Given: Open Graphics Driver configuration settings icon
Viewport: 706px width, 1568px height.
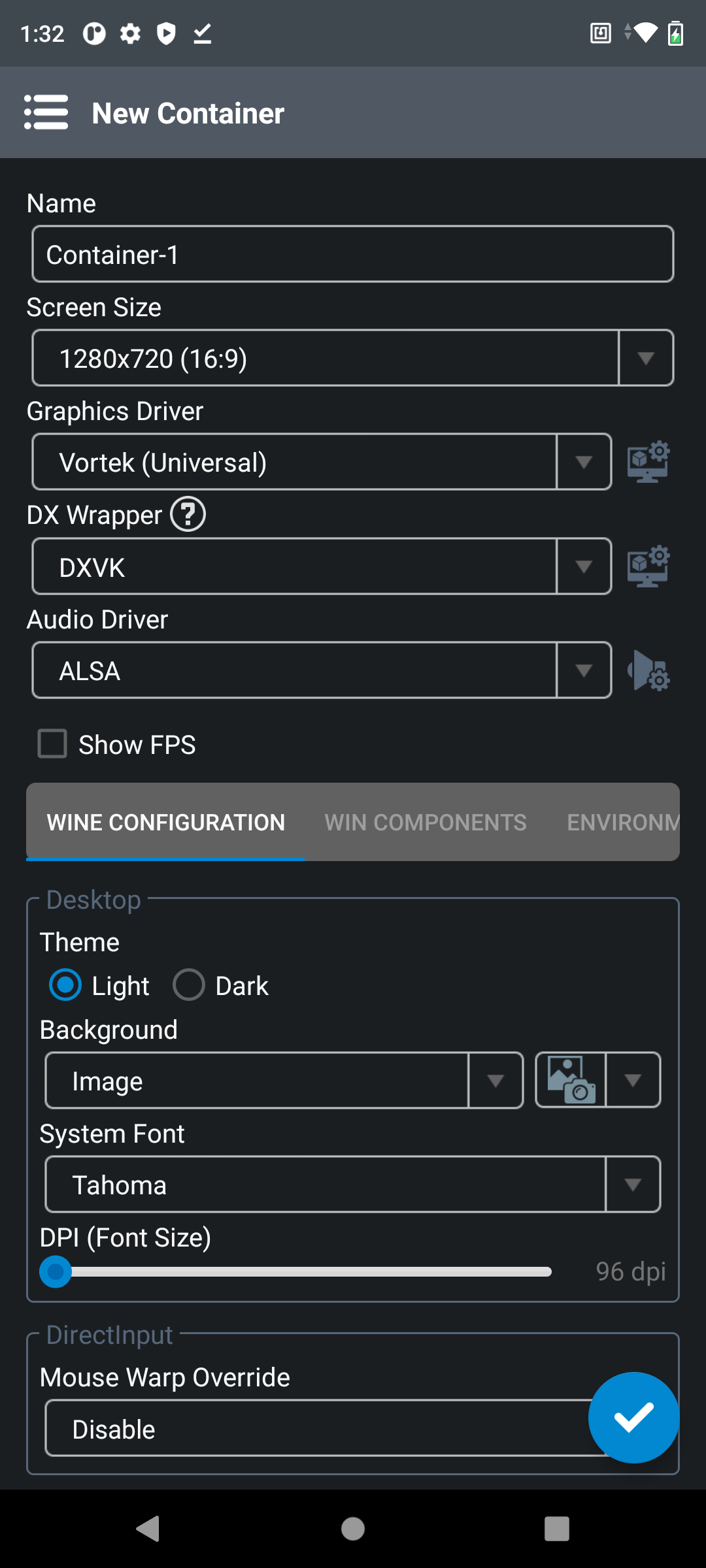Looking at the screenshot, I should (648, 462).
